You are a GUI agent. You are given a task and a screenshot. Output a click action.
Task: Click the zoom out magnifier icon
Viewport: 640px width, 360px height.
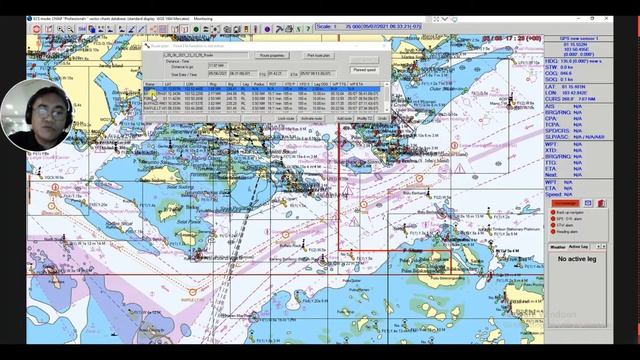click(70, 29)
